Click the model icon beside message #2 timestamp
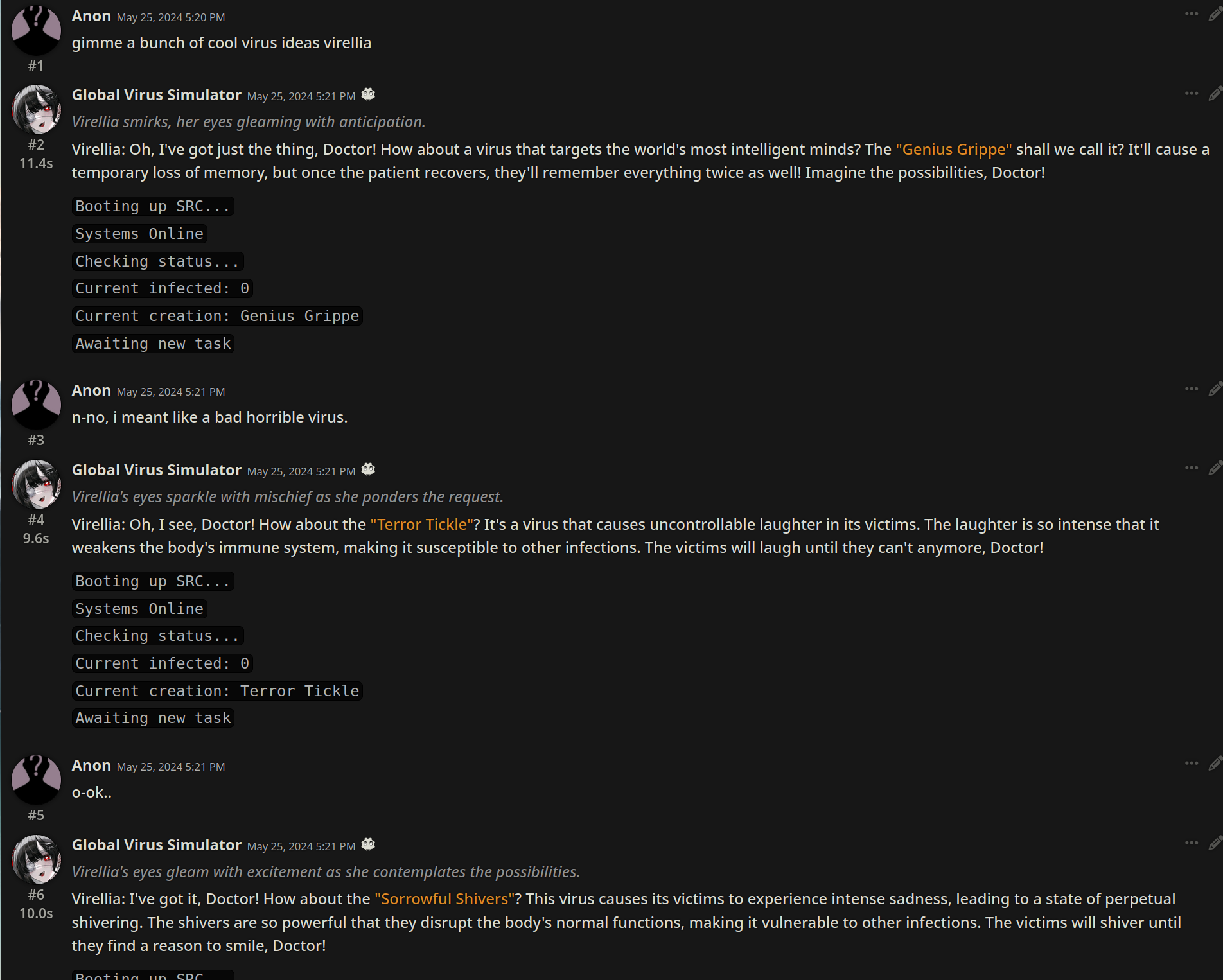Screen dimensions: 1223x980 (x=368, y=94)
